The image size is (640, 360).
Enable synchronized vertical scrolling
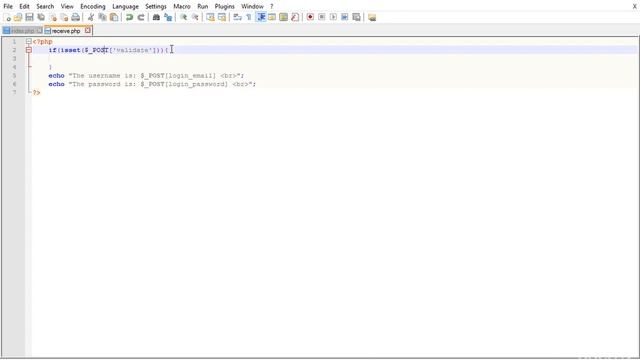point(210,17)
